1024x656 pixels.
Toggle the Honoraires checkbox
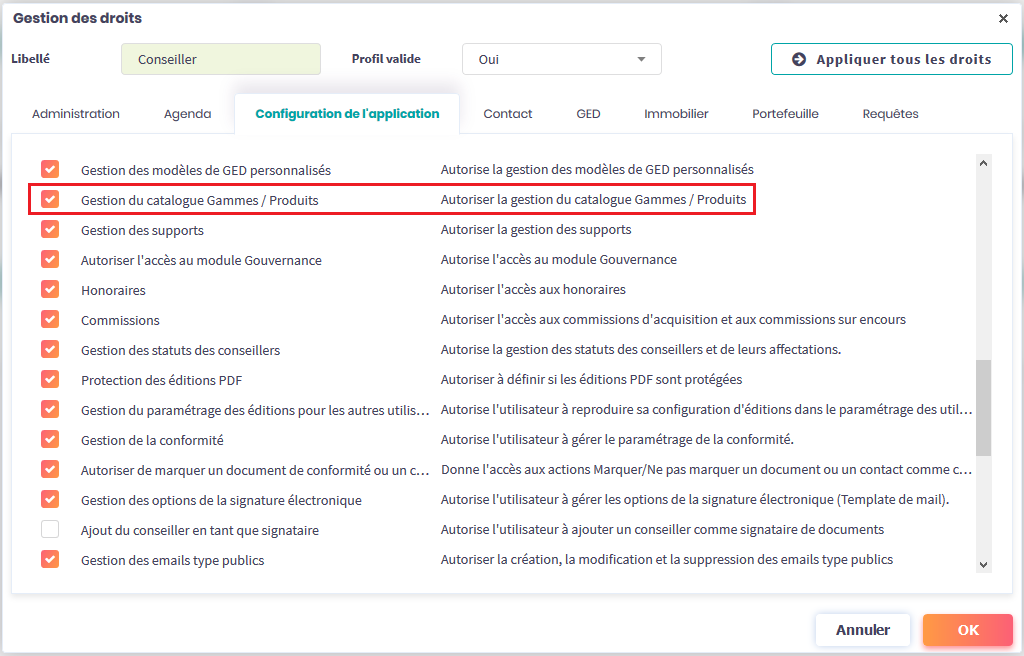click(50, 289)
